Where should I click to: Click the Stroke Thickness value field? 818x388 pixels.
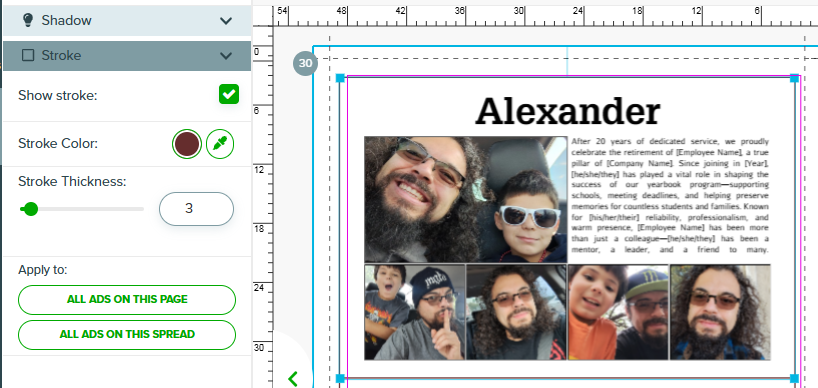[196, 209]
